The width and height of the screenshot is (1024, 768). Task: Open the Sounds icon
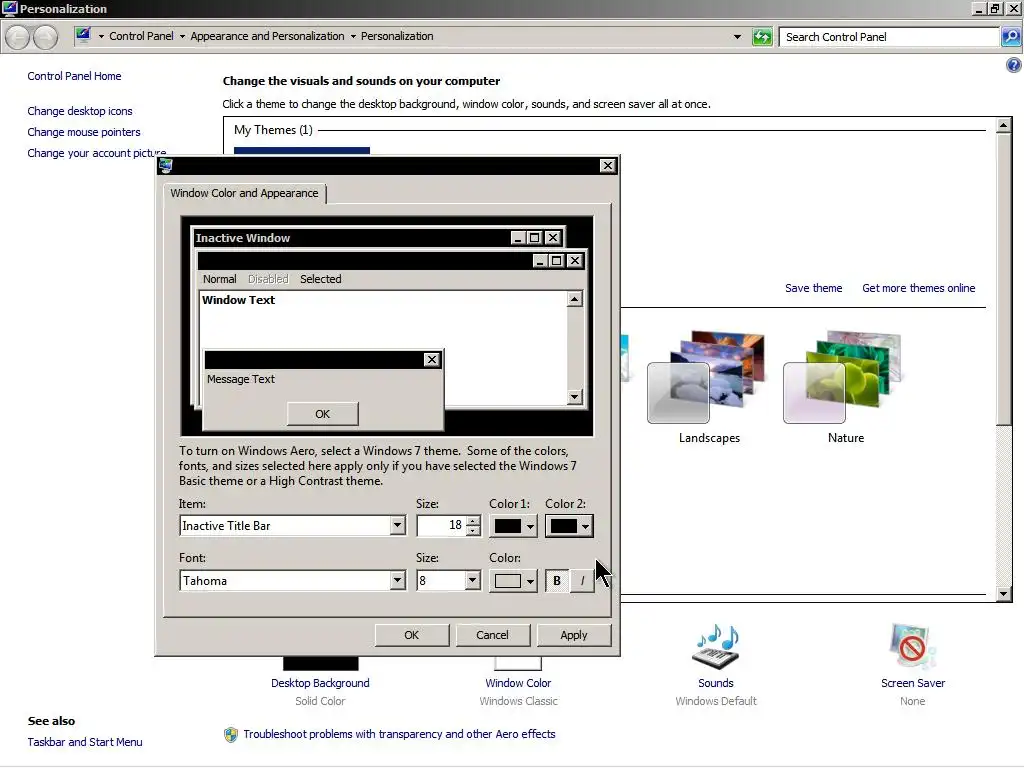716,647
